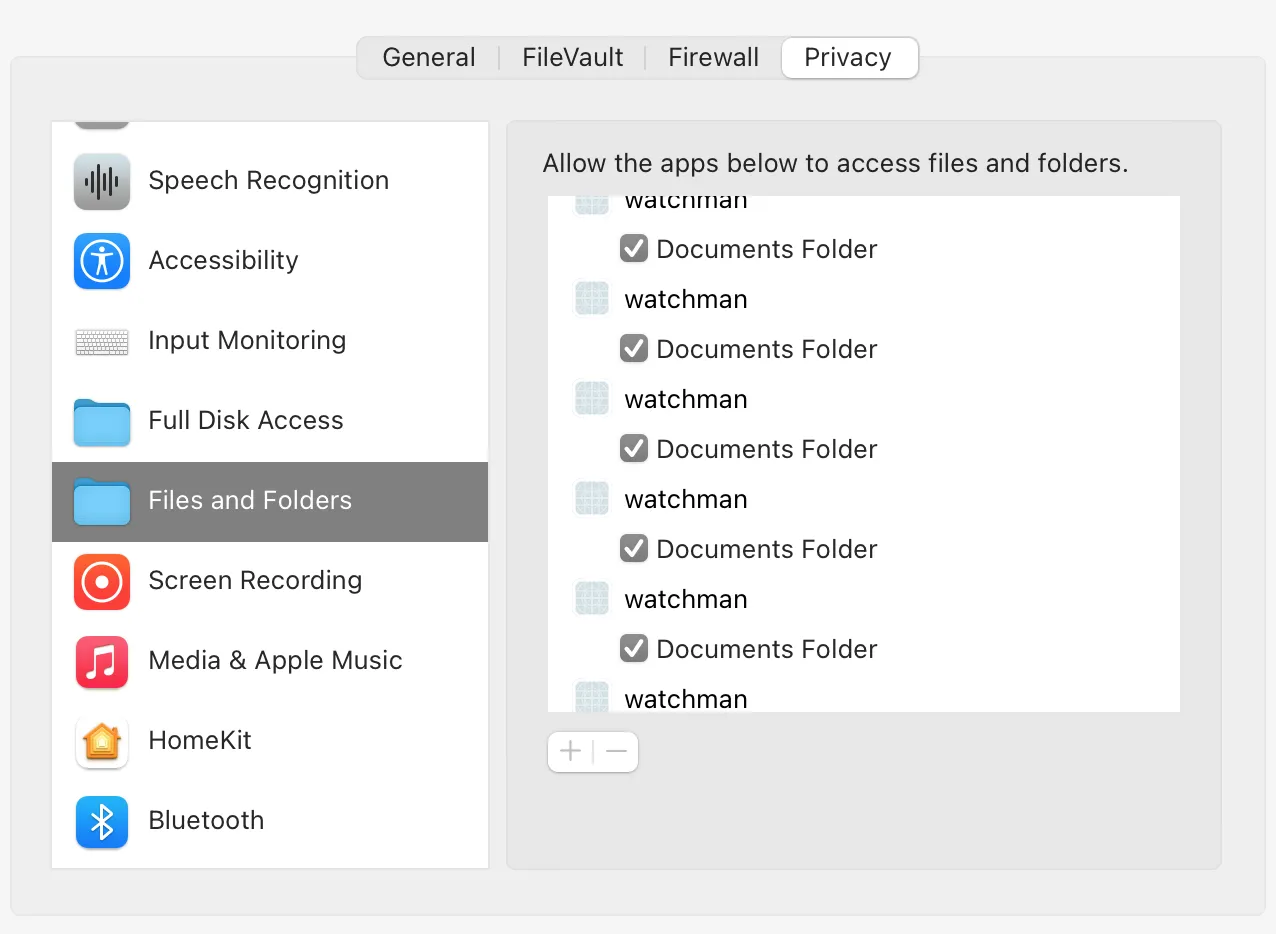Select Files and Folders in sidebar
The image size is (1276, 934).
250,501
